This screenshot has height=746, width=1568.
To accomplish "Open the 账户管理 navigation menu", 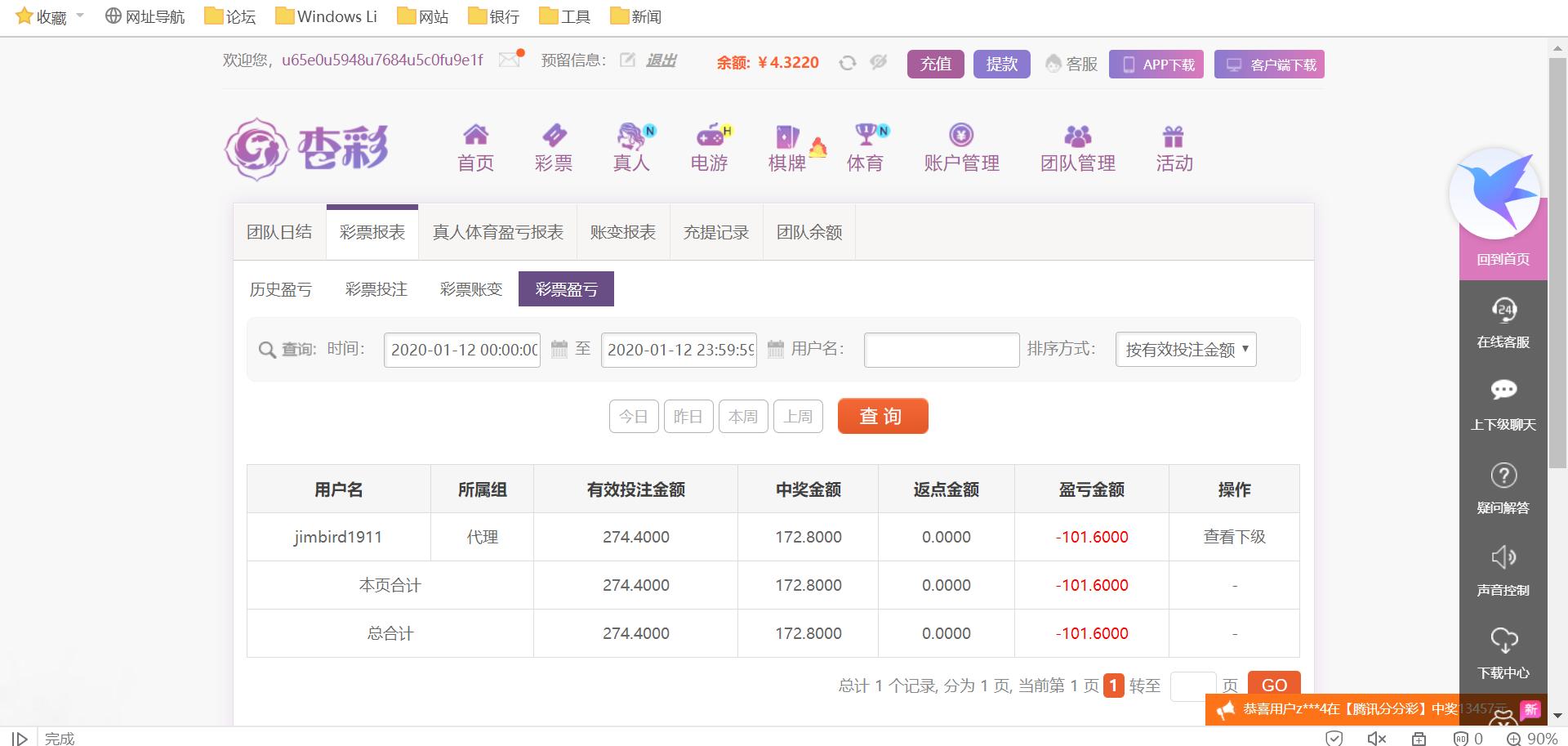I will (x=961, y=148).
